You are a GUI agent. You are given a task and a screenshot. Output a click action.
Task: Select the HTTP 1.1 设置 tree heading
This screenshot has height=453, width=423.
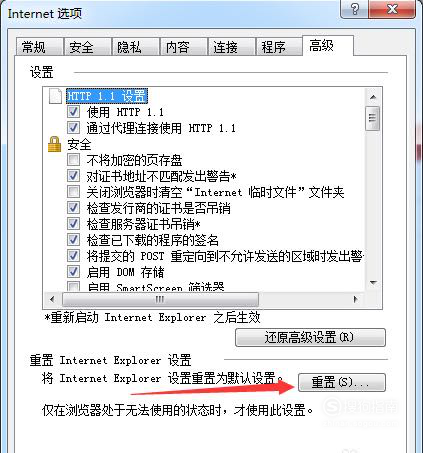[107, 96]
